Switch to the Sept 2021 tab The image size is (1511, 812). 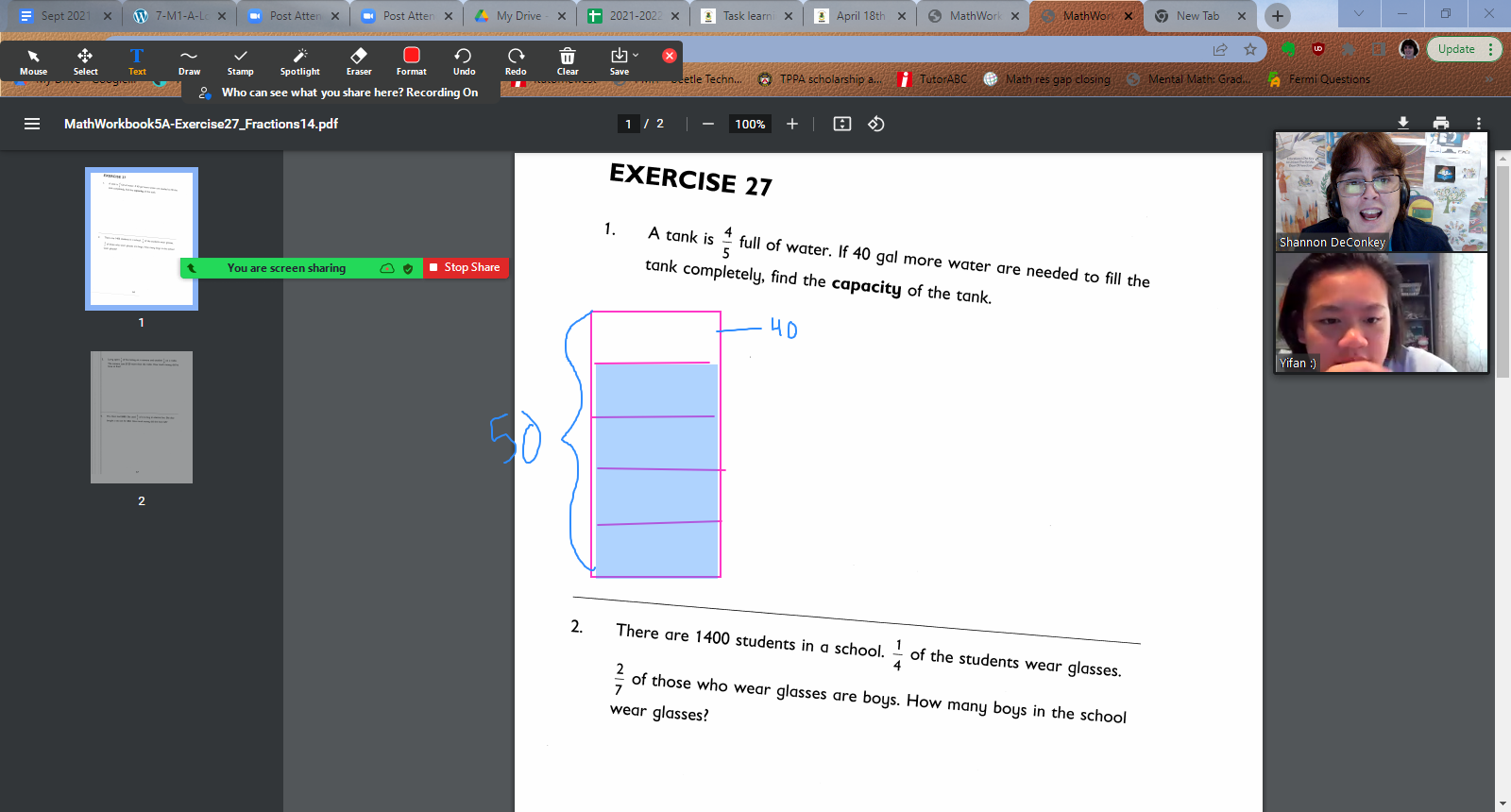pos(66,16)
